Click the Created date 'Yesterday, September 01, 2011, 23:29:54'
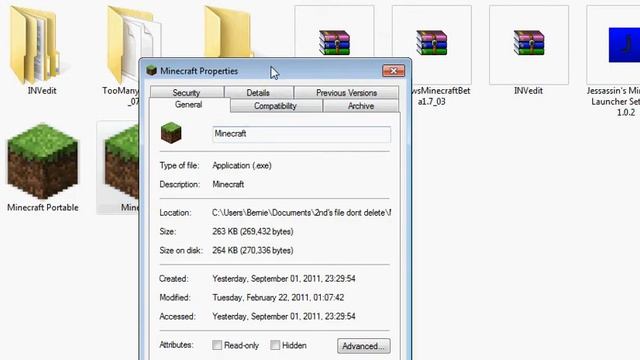The width and height of the screenshot is (640, 360). pyautogui.click(x=284, y=279)
